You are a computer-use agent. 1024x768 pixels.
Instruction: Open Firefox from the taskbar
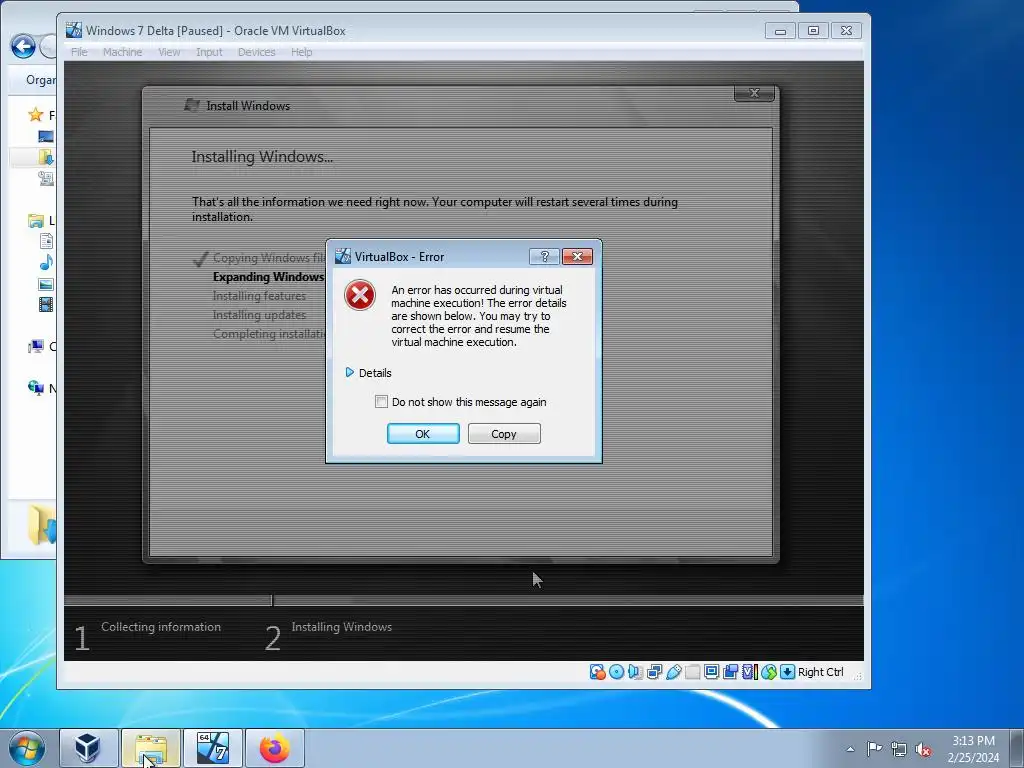[275, 748]
